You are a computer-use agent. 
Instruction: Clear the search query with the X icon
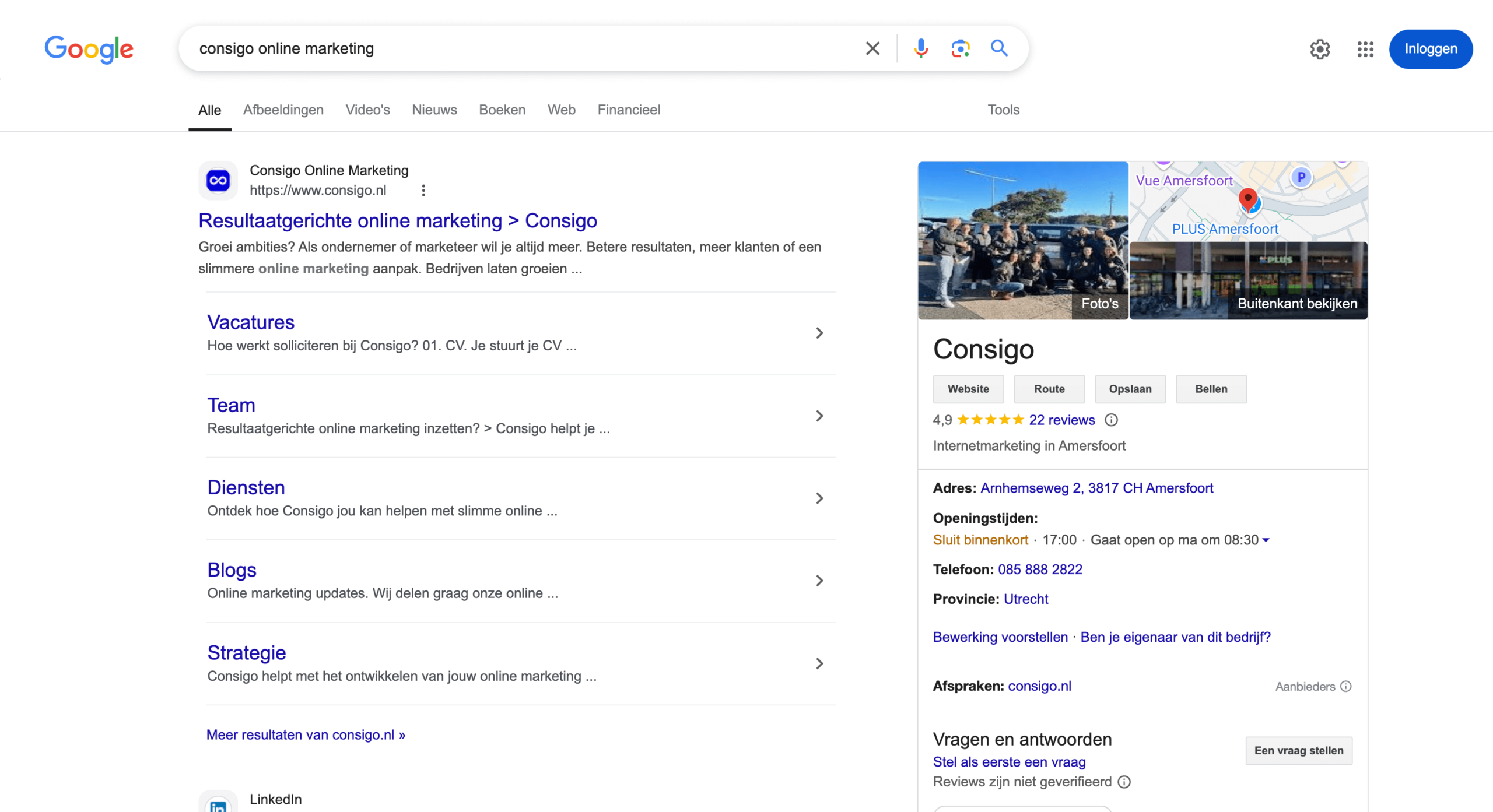(x=872, y=48)
